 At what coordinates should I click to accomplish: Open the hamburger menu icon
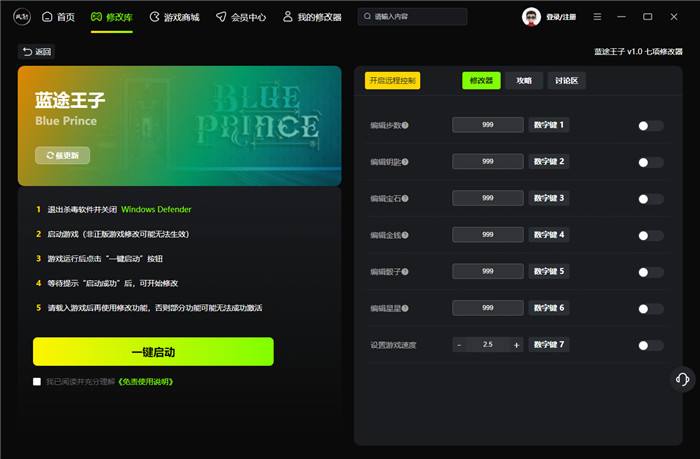tap(597, 17)
